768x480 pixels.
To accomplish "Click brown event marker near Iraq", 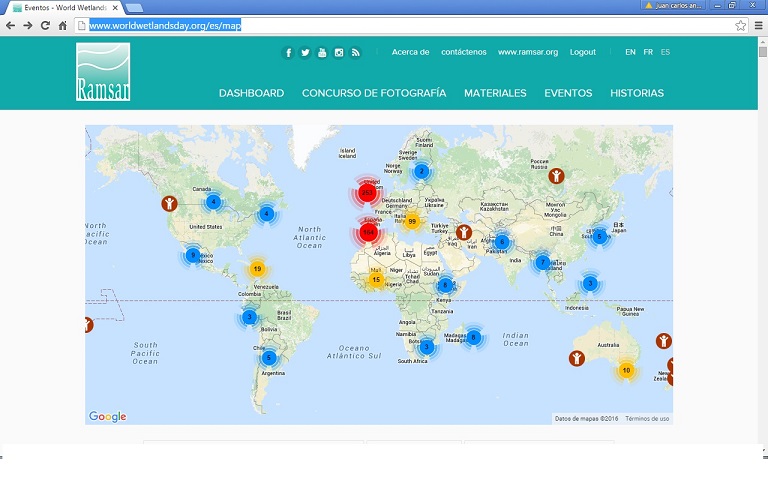I will 464,232.
